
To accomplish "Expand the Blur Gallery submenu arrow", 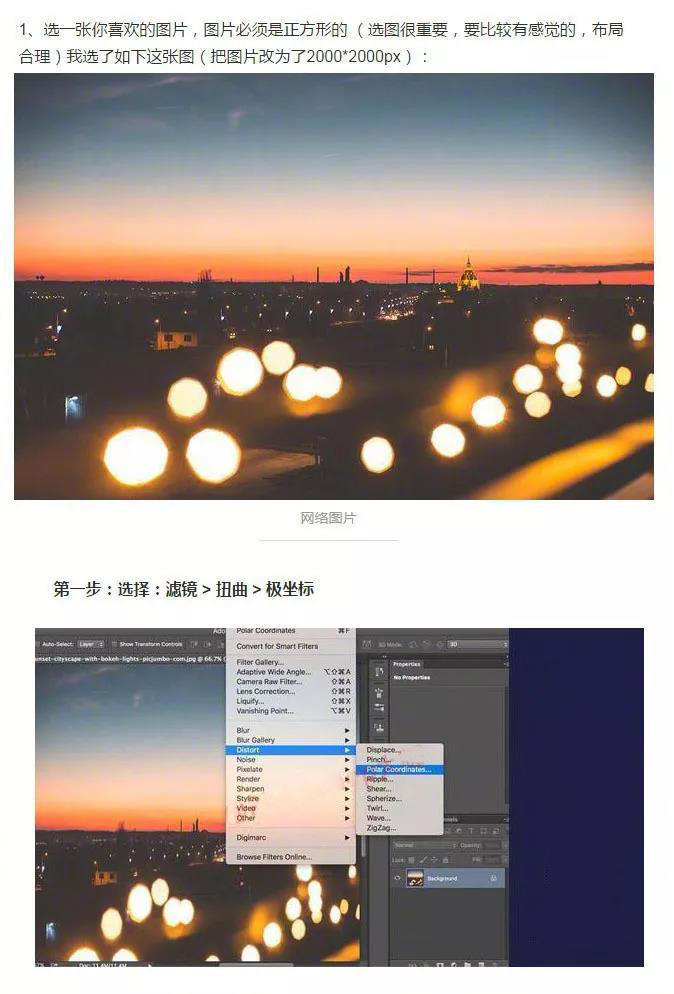I will 347,740.
